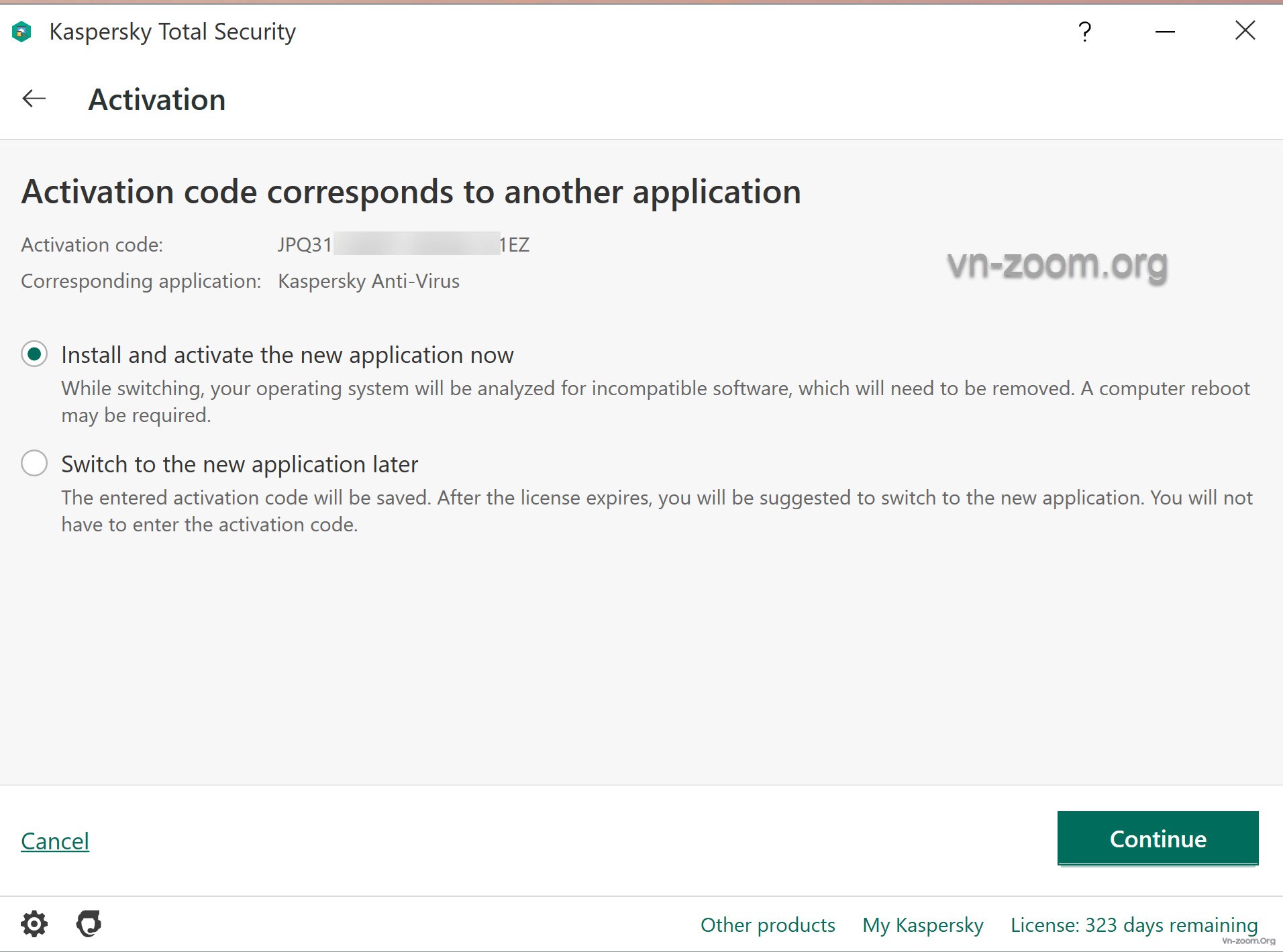1283x952 pixels.
Task: Open settings with the gear icon
Action: [34, 924]
